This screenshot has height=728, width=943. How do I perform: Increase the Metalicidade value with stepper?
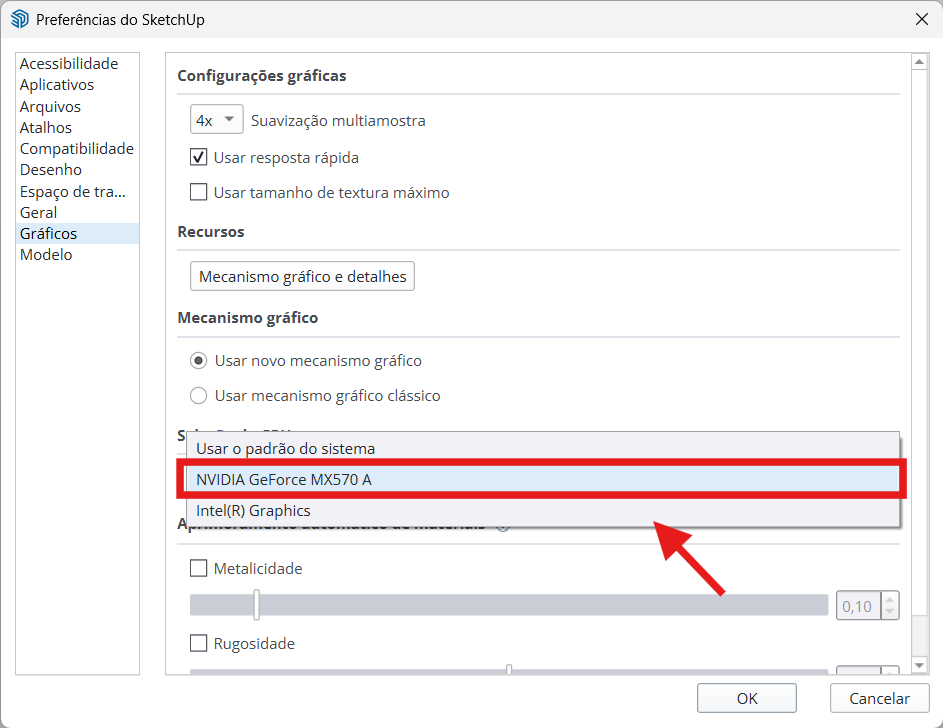(x=889, y=600)
